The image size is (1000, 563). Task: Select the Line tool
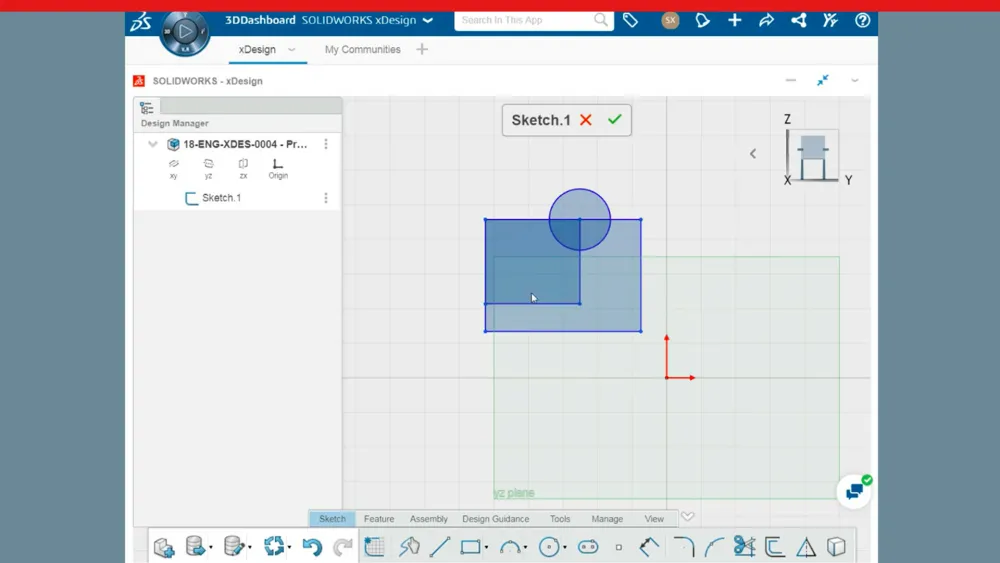pyautogui.click(x=440, y=547)
